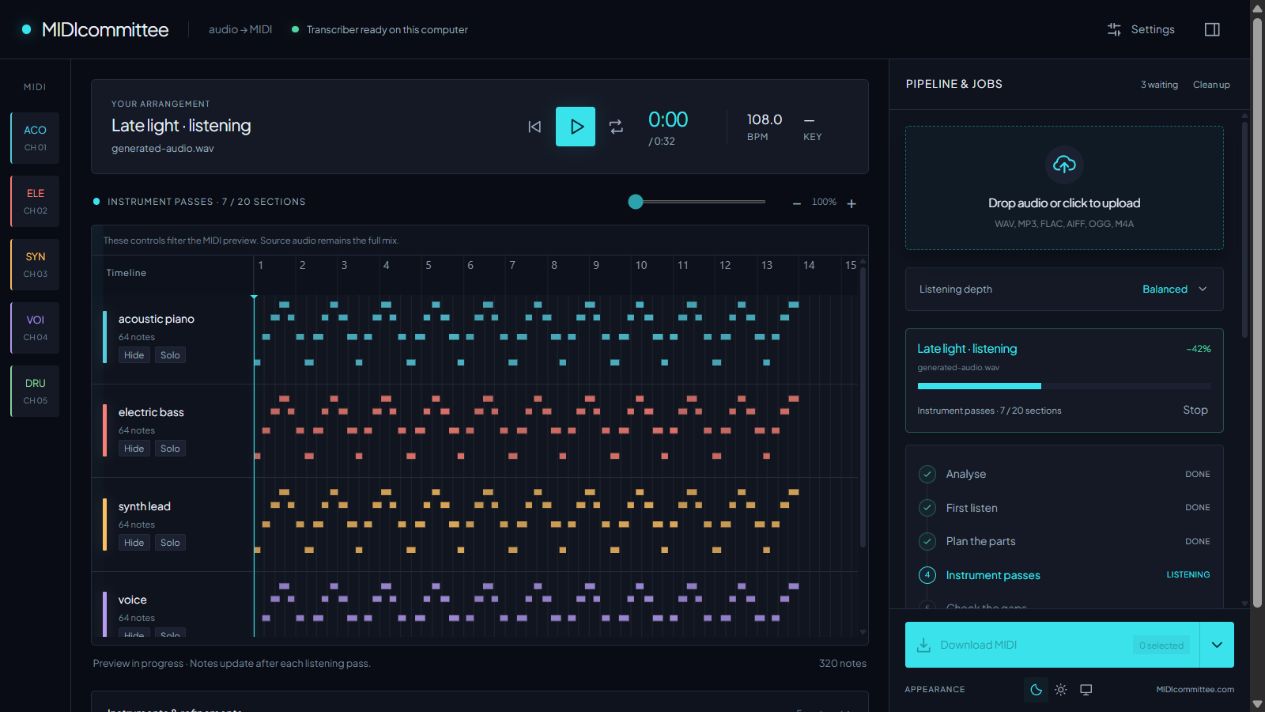
Task: Select the ACO channel 01 tab
Action: [35, 137]
